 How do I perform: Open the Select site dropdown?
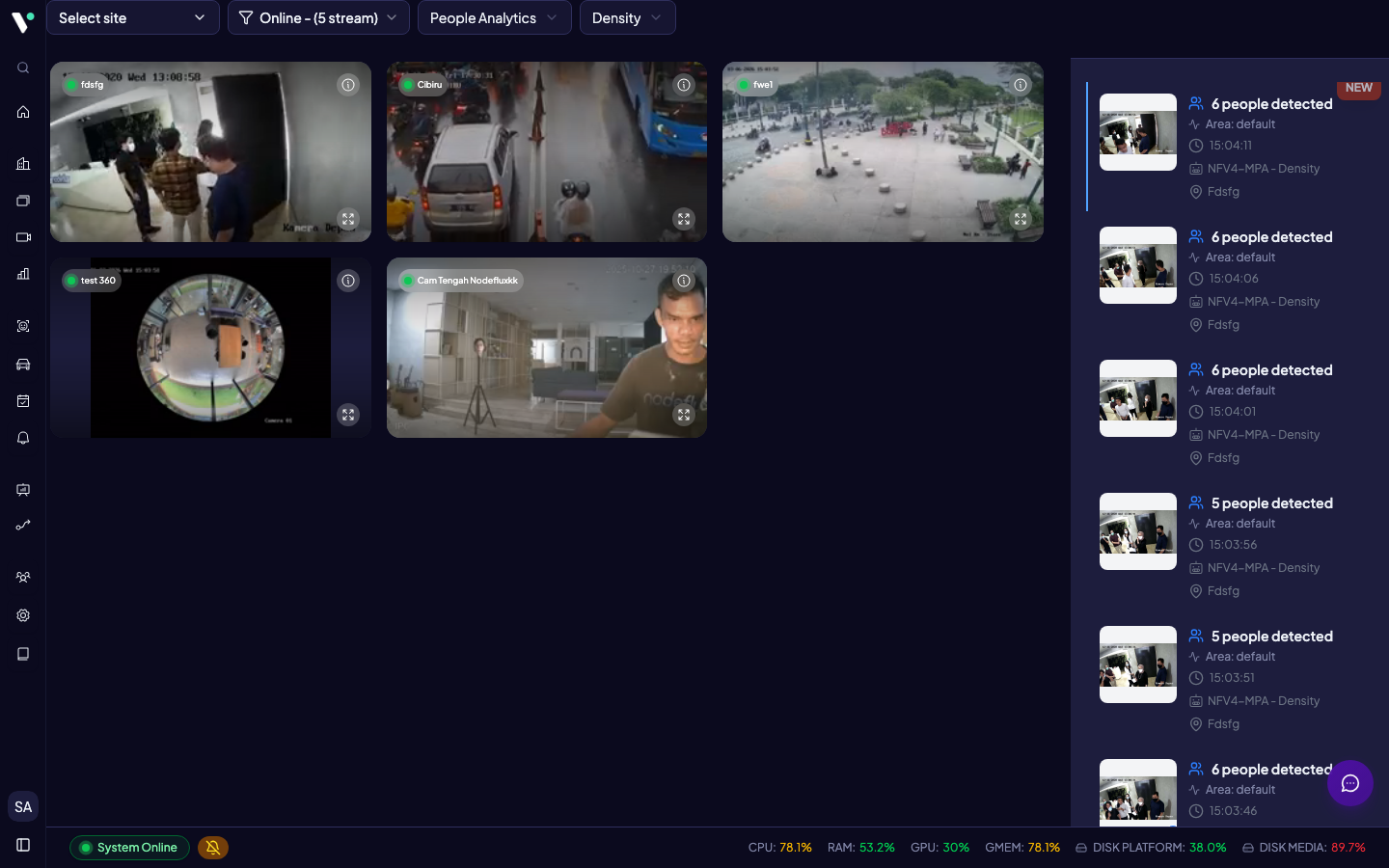pyautogui.click(x=133, y=17)
